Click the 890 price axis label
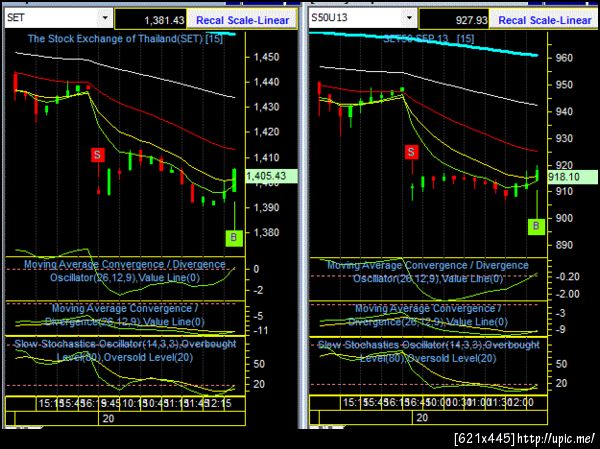 tap(564, 245)
